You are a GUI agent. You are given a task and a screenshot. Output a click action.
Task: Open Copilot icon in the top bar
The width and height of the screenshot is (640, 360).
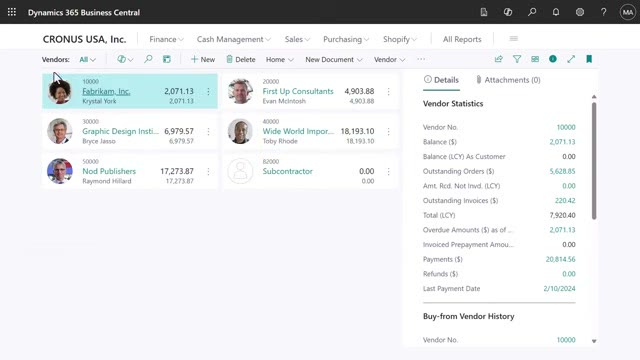[x=508, y=12]
